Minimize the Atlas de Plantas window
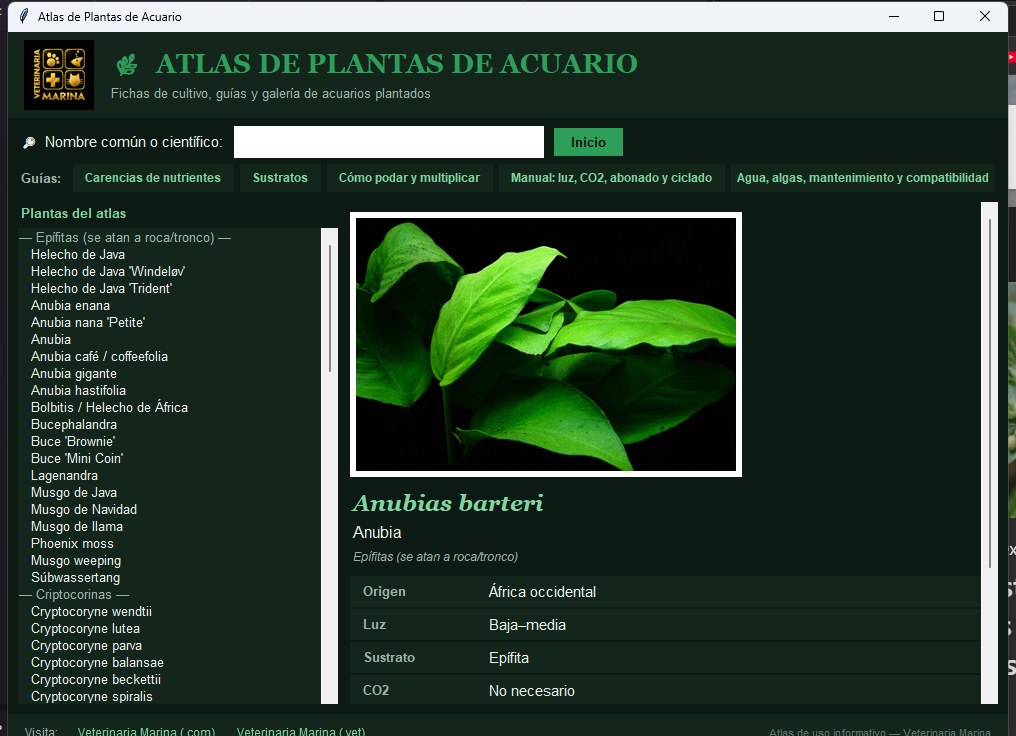The width and height of the screenshot is (1016, 736). 894,16
